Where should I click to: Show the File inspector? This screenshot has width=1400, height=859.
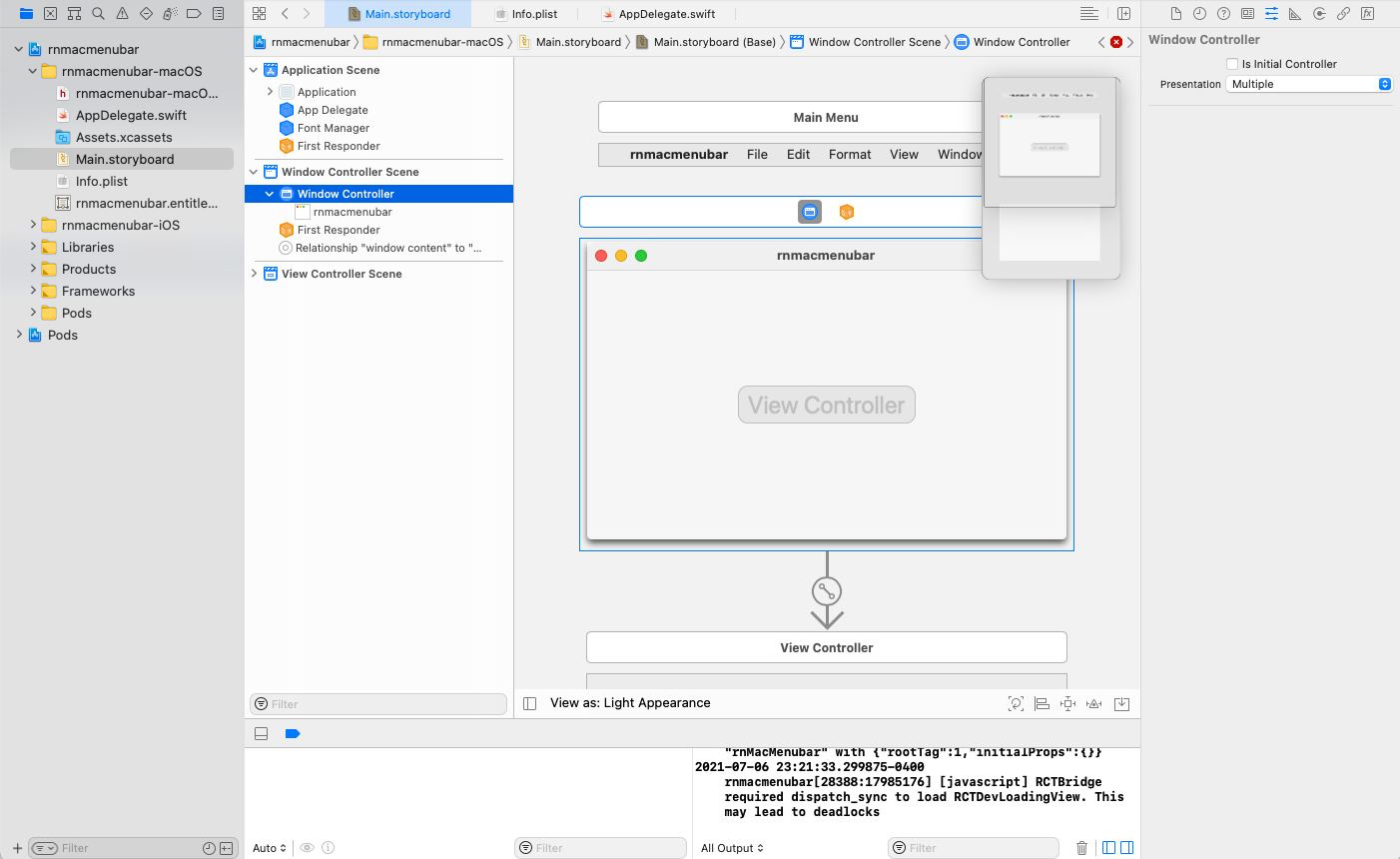pos(1175,14)
